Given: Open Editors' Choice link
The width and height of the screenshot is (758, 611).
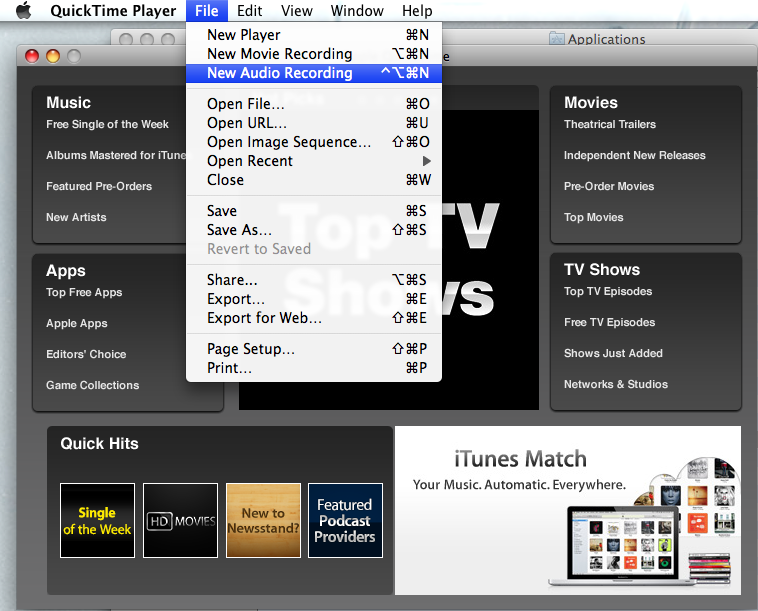Looking at the screenshot, I should click(x=86, y=354).
